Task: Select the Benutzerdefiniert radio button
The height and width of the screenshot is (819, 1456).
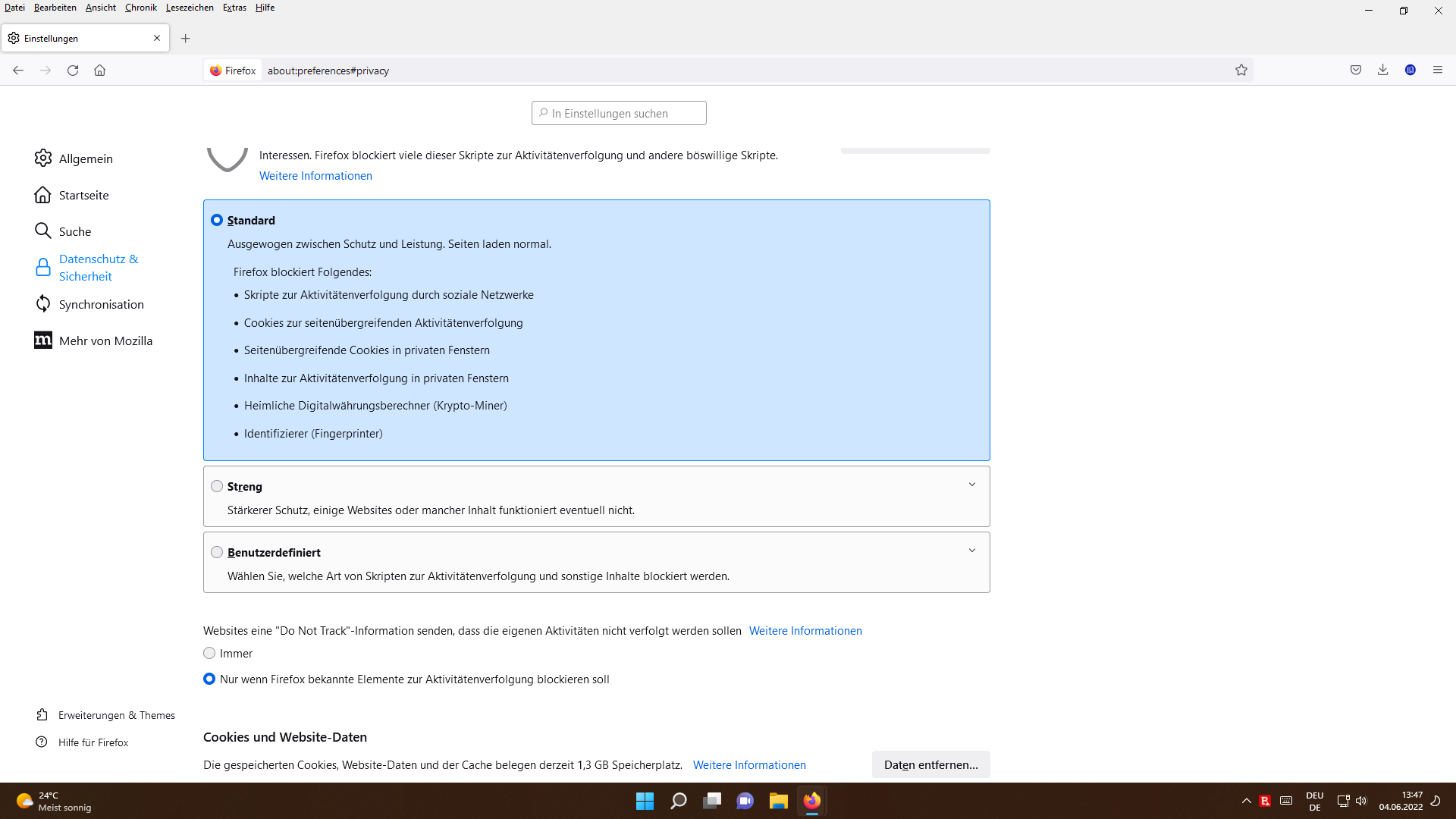Action: (x=217, y=552)
